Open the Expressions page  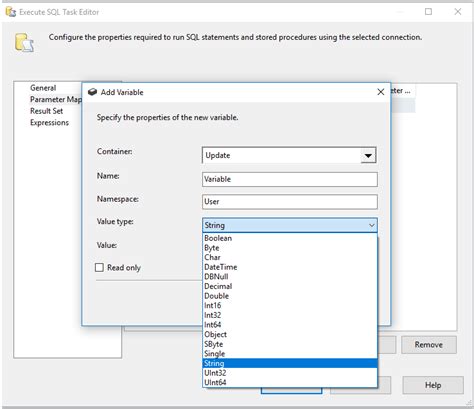(49, 123)
